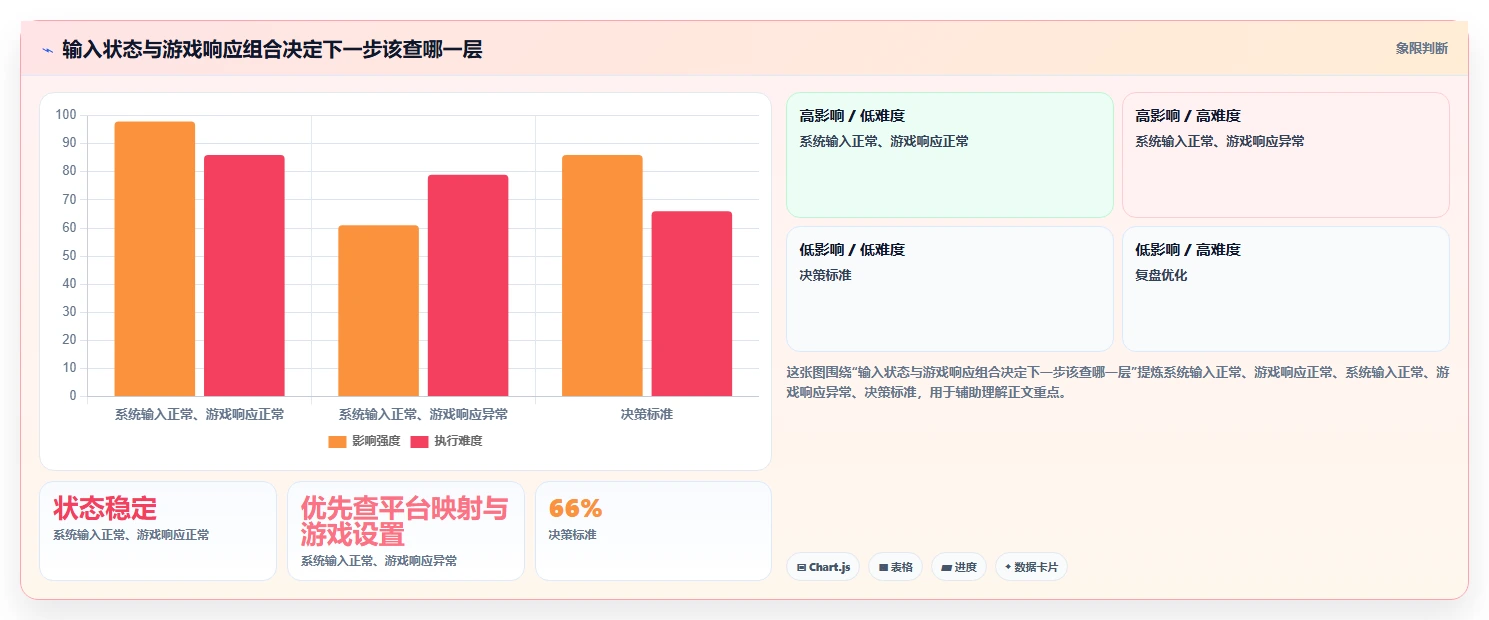Toggle the 执行难度 legend entry
Image resolution: width=1489 pixels, height=620 pixels.
(446, 441)
